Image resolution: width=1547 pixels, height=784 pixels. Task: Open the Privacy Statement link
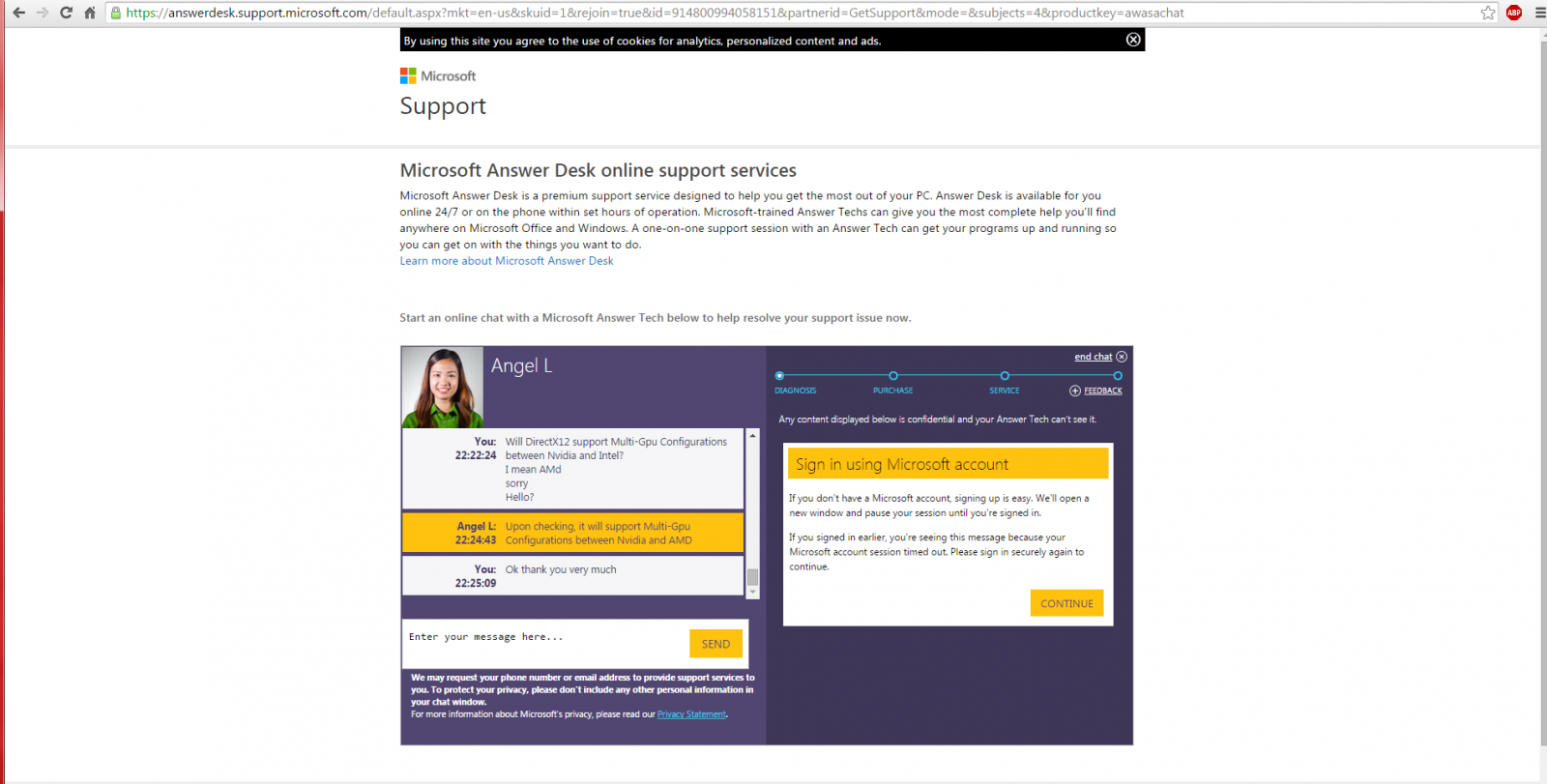point(691,714)
